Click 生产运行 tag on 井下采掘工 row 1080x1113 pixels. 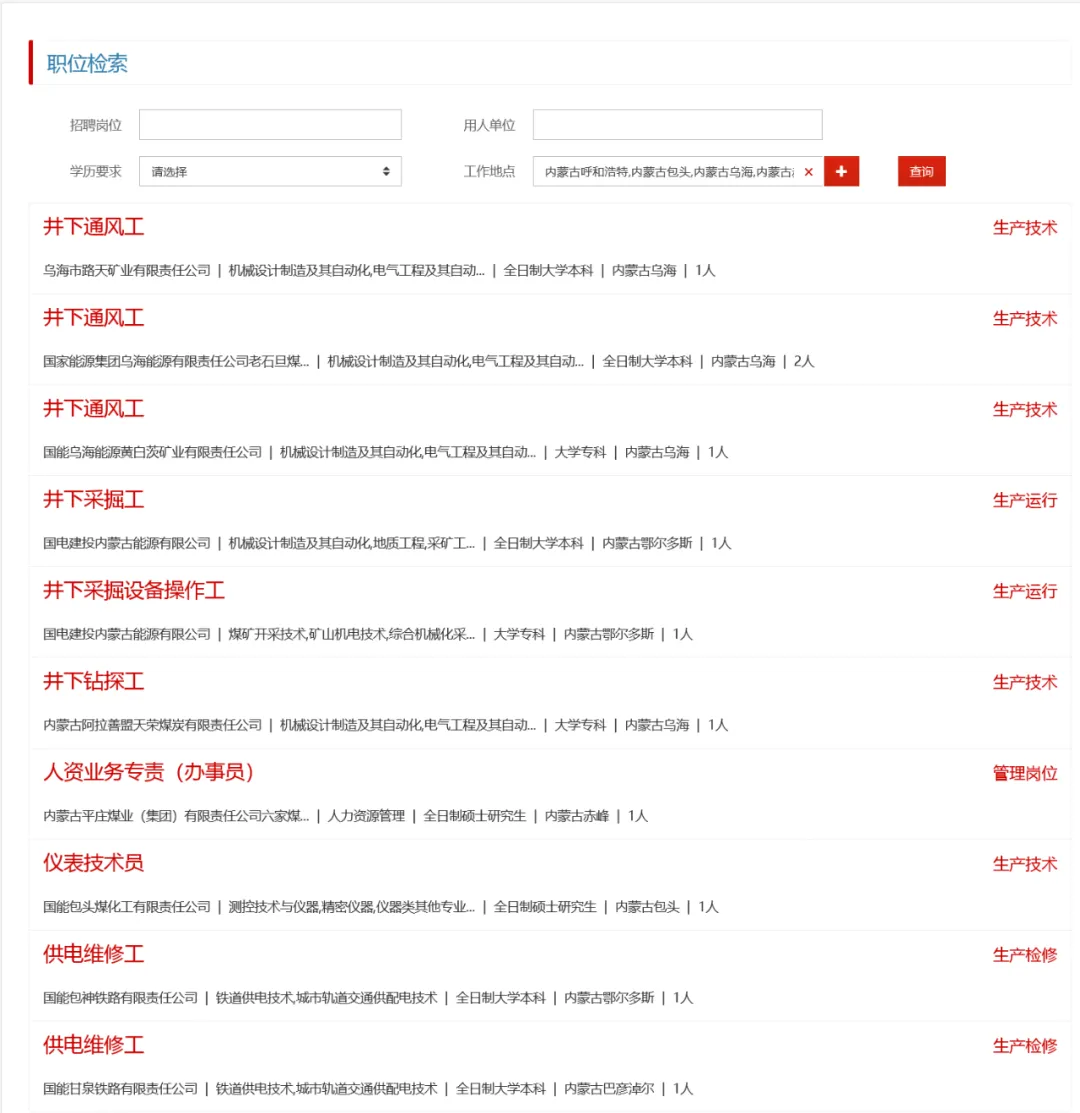tap(1025, 500)
